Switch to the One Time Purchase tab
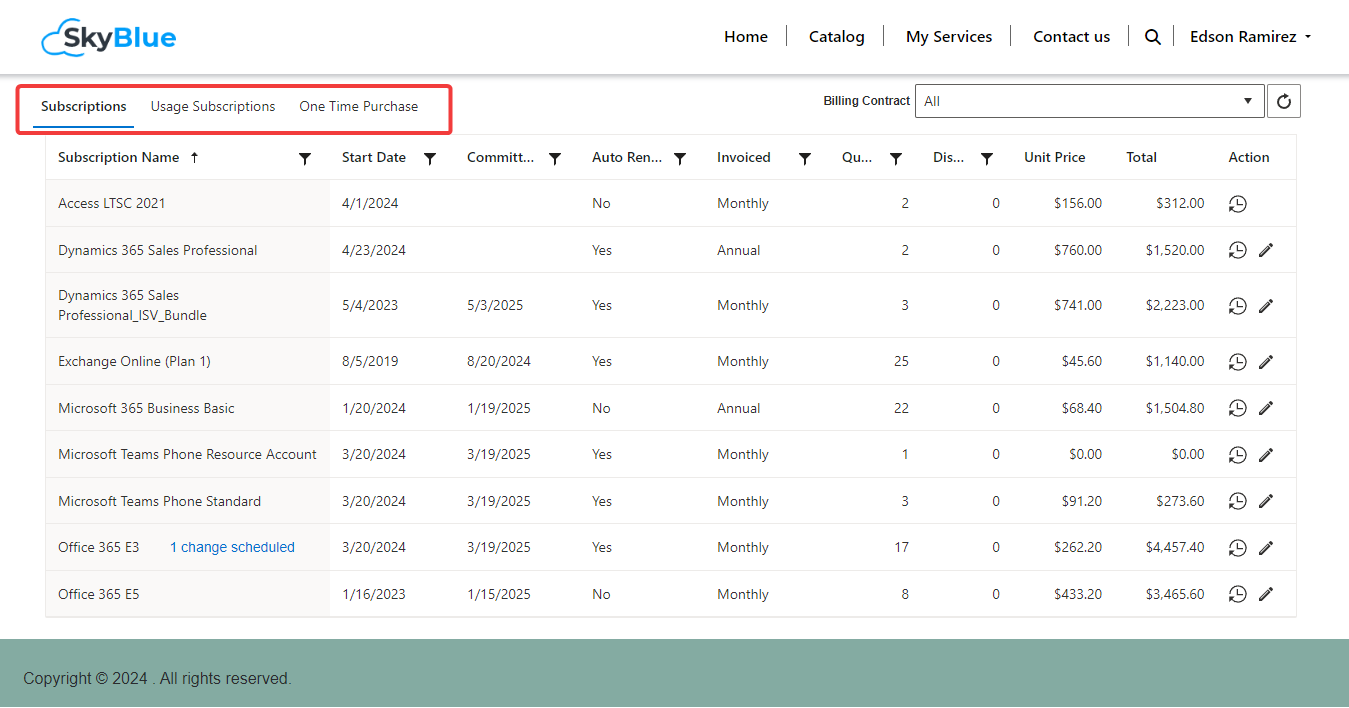The width and height of the screenshot is (1349, 708). (x=359, y=106)
